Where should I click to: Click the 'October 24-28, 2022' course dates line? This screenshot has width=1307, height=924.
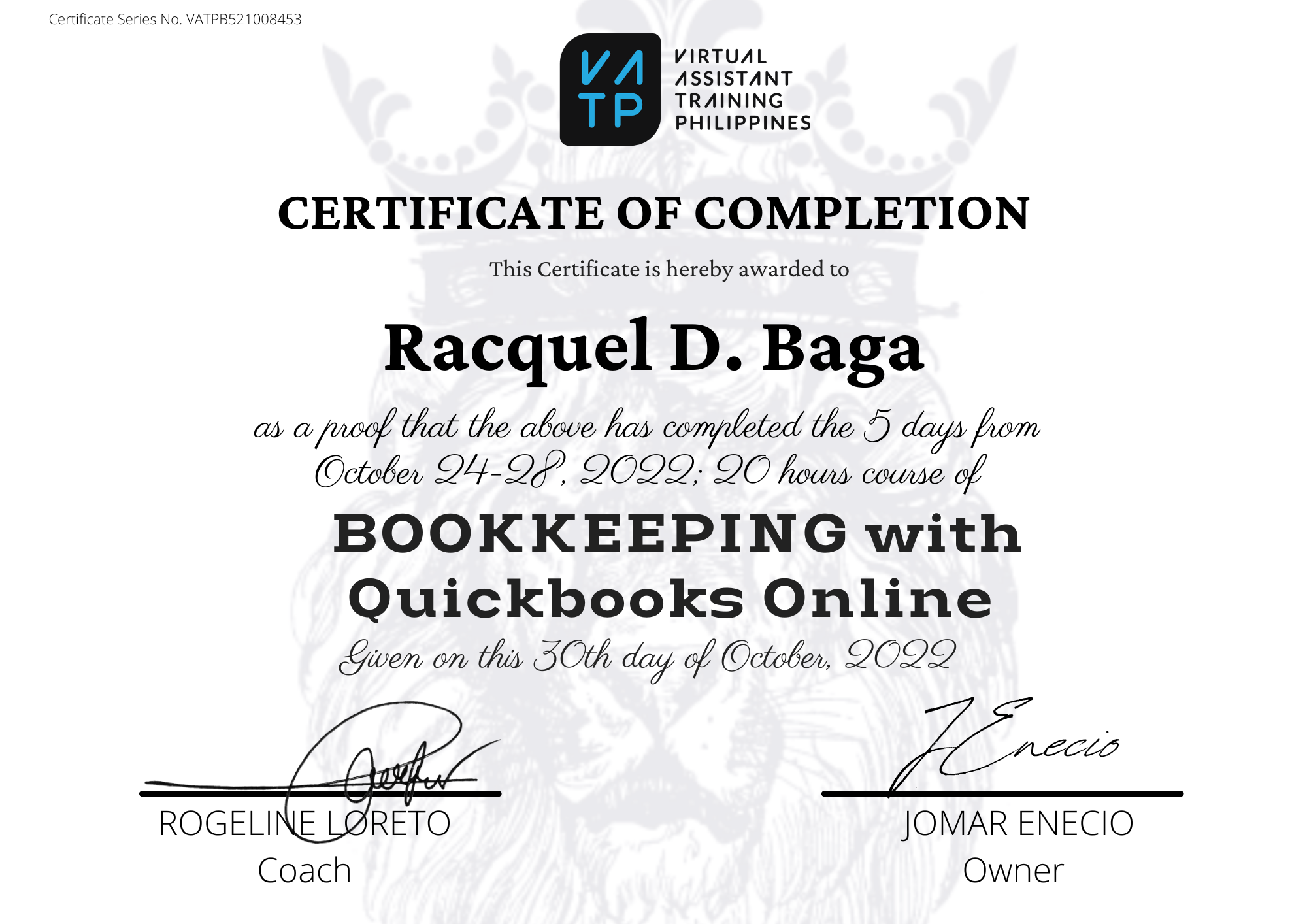tap(650, 472)
